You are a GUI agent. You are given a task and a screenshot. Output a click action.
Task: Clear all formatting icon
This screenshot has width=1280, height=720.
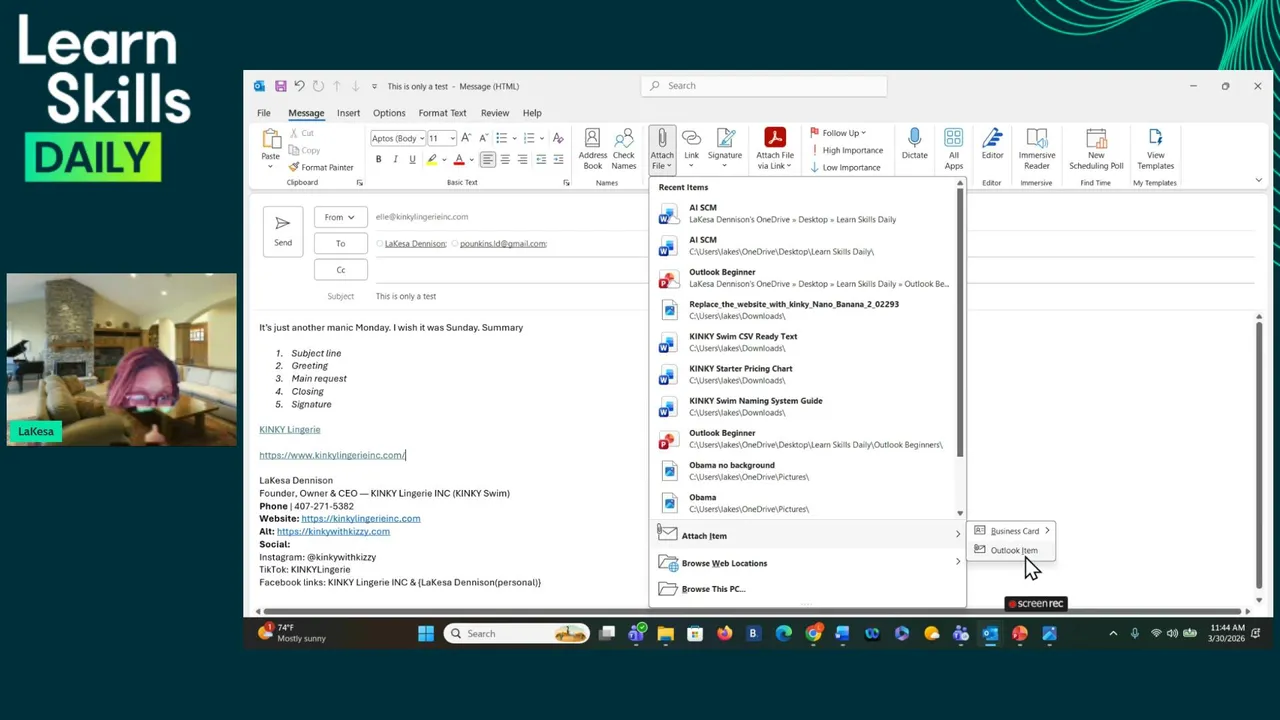(x=558, y=138)
